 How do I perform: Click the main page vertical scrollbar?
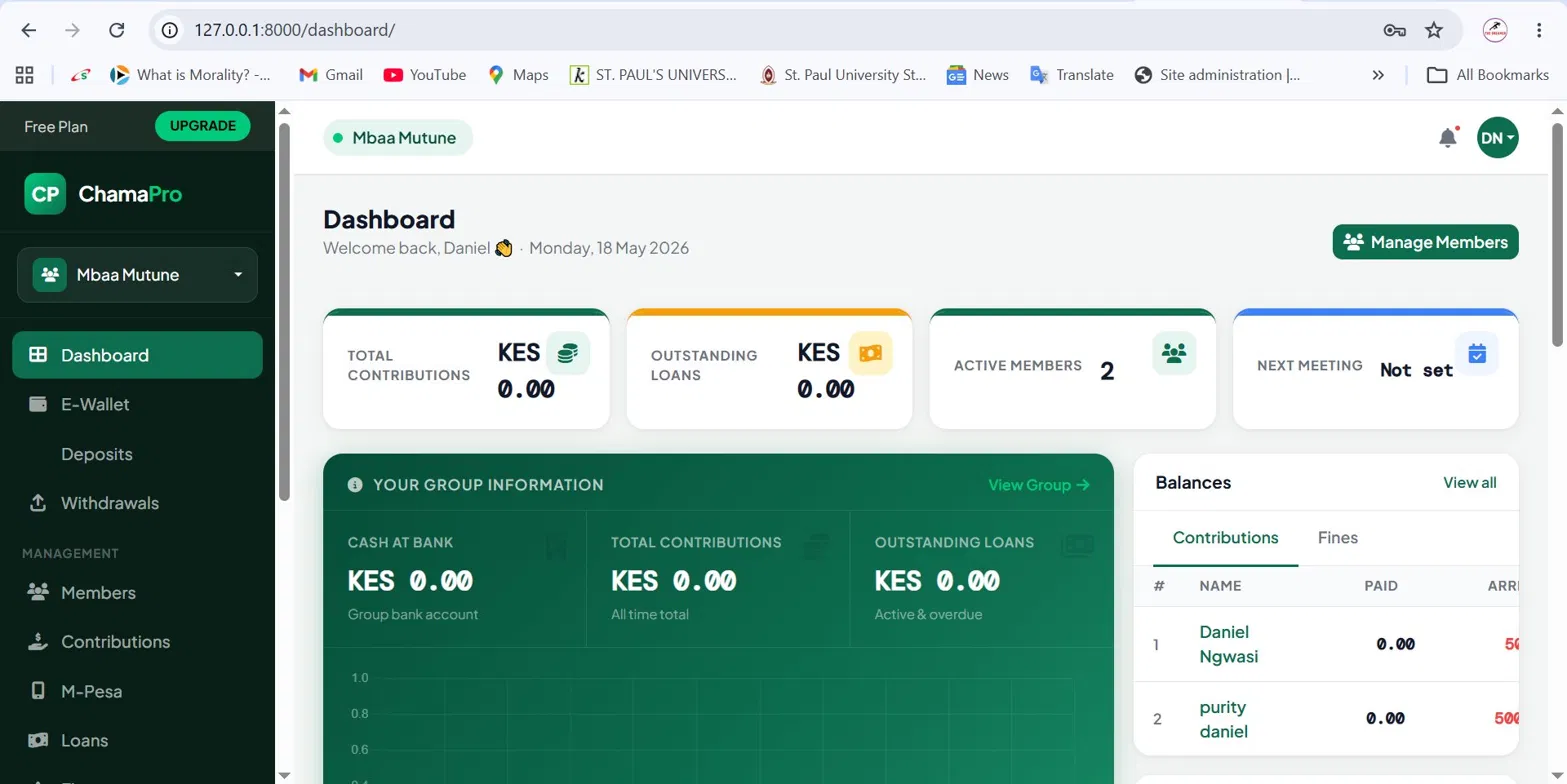1557,235
